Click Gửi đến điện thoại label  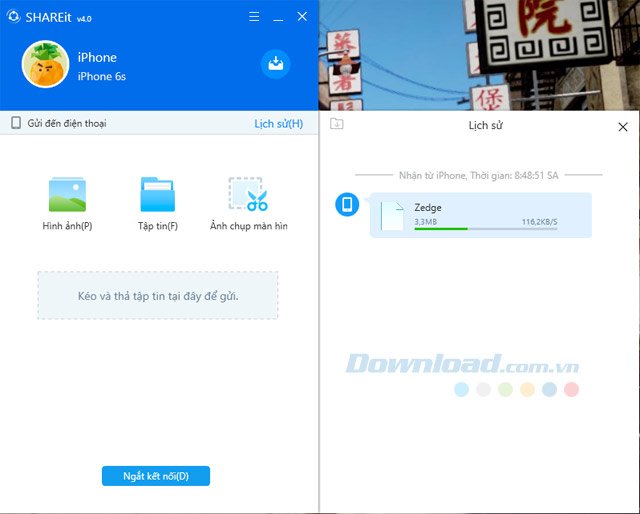pos(67,123)
